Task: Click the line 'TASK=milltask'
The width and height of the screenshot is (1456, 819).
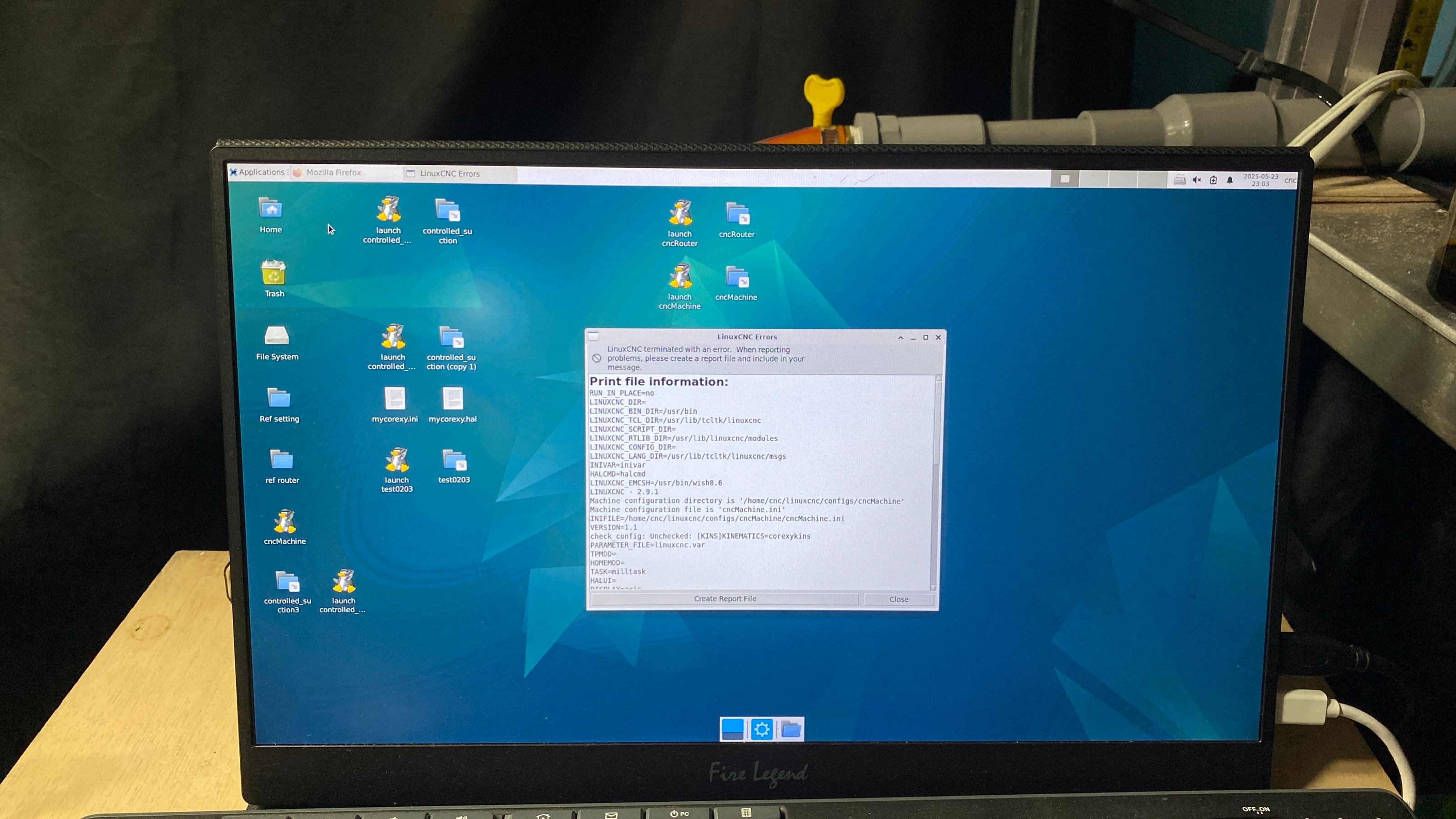Action: point(618,571)
